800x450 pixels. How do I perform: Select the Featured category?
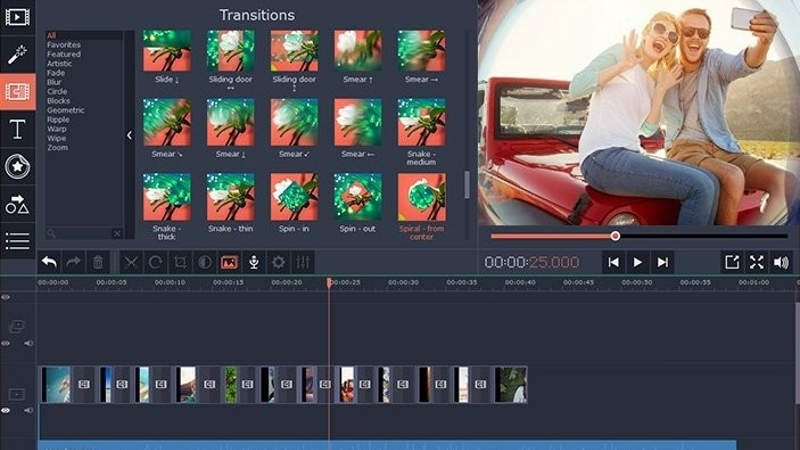[x=64, y=54]
